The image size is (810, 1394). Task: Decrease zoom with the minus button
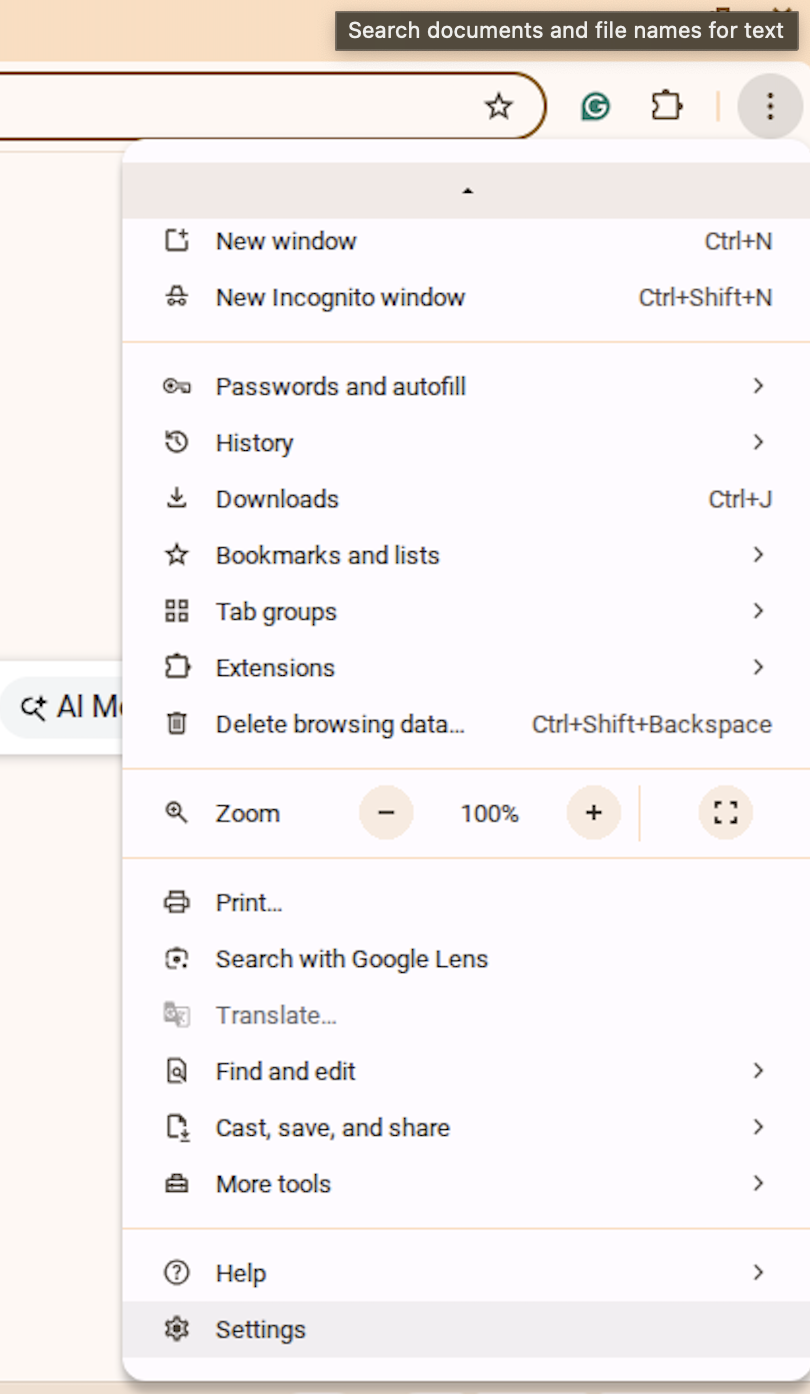(x=386, y=813)
